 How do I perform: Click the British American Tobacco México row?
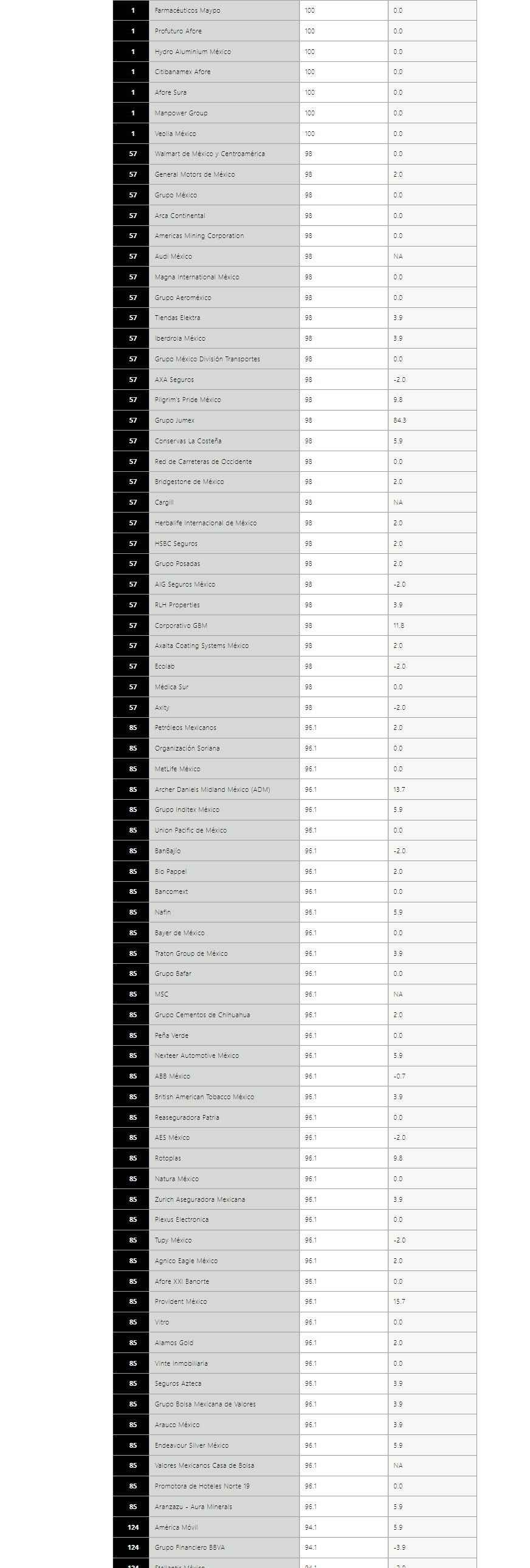pyautogui.click(x=294, y=1097)
